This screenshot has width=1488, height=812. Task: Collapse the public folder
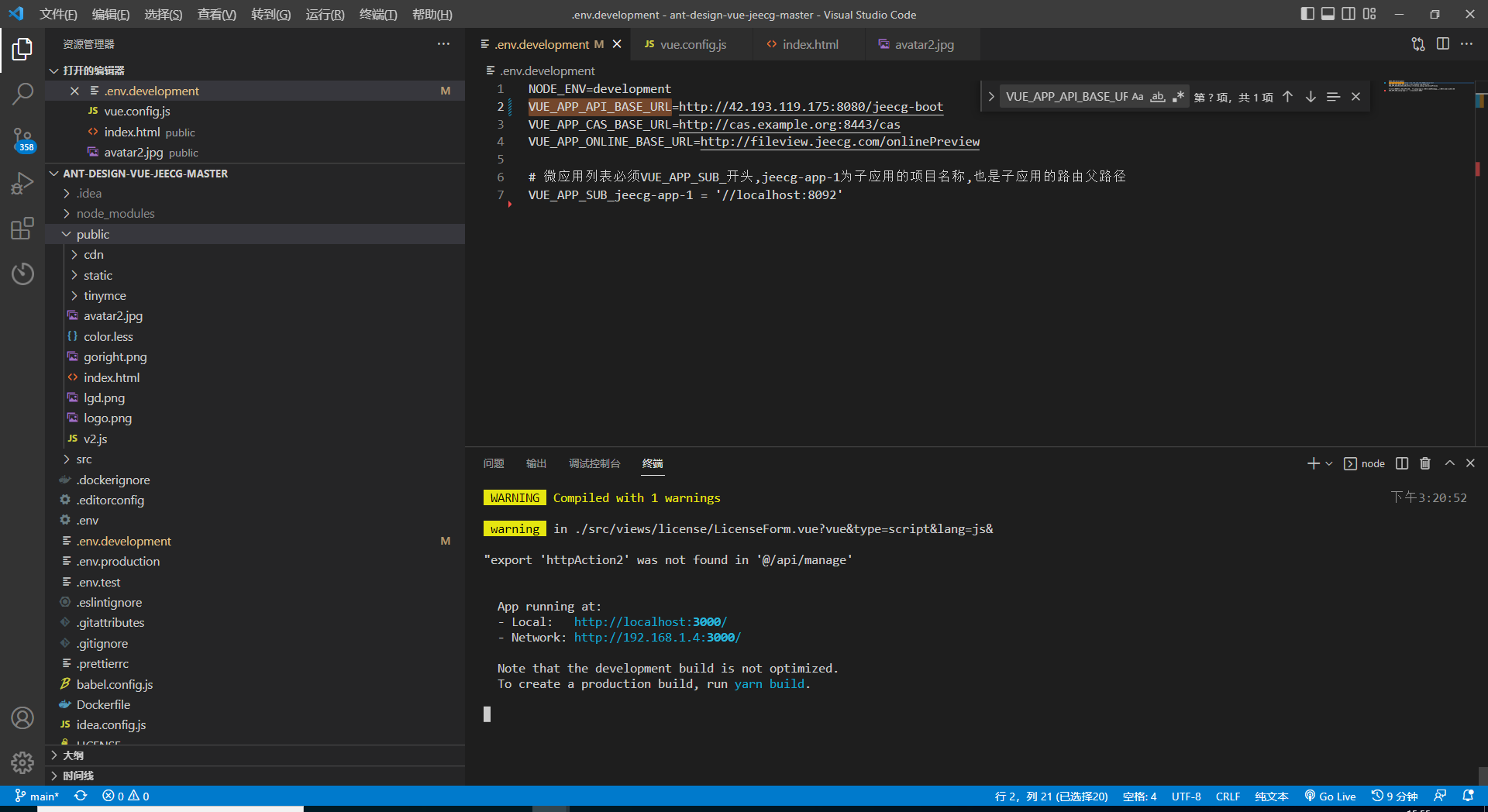click(256, 234)
